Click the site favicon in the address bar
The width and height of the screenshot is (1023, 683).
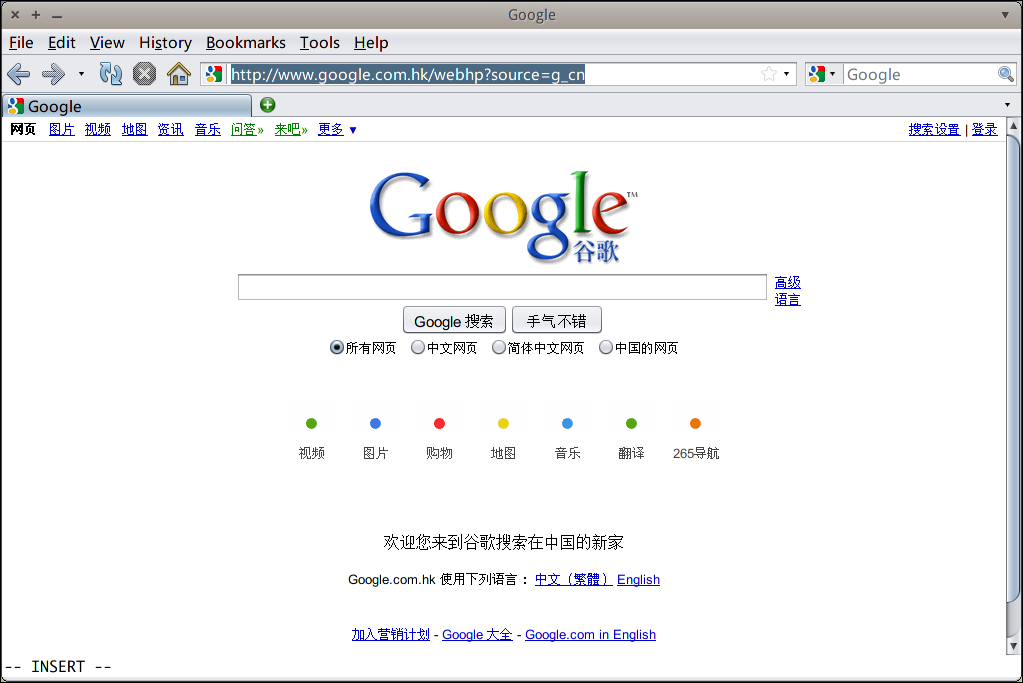213,74
